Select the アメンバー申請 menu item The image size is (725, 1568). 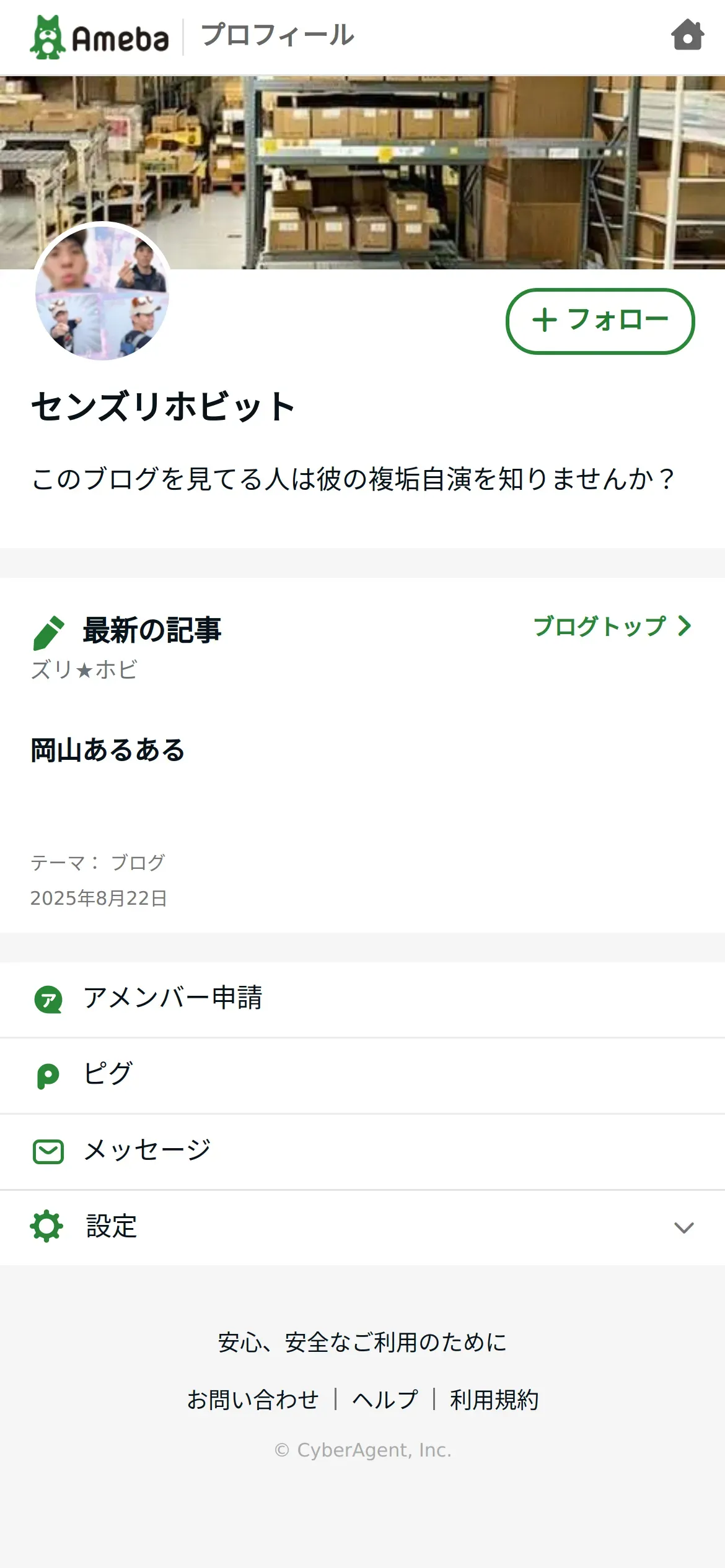(x=173, y=998)
